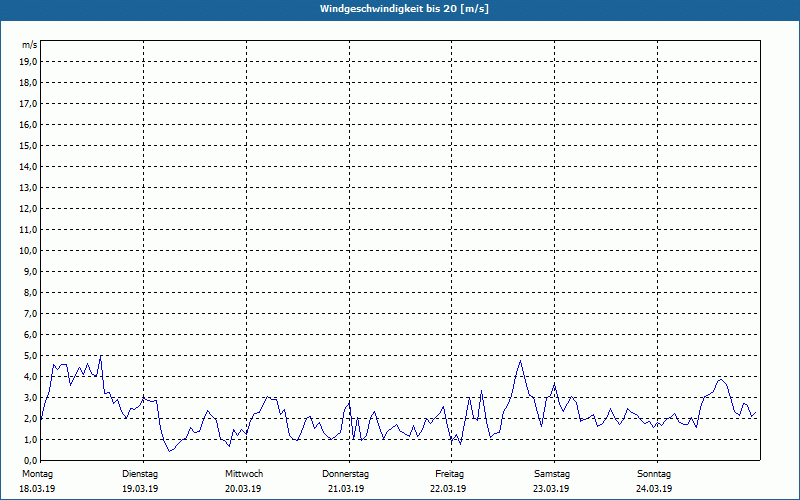
Task: Click the 9,0 y-axis label
Action: click(30, 271)
